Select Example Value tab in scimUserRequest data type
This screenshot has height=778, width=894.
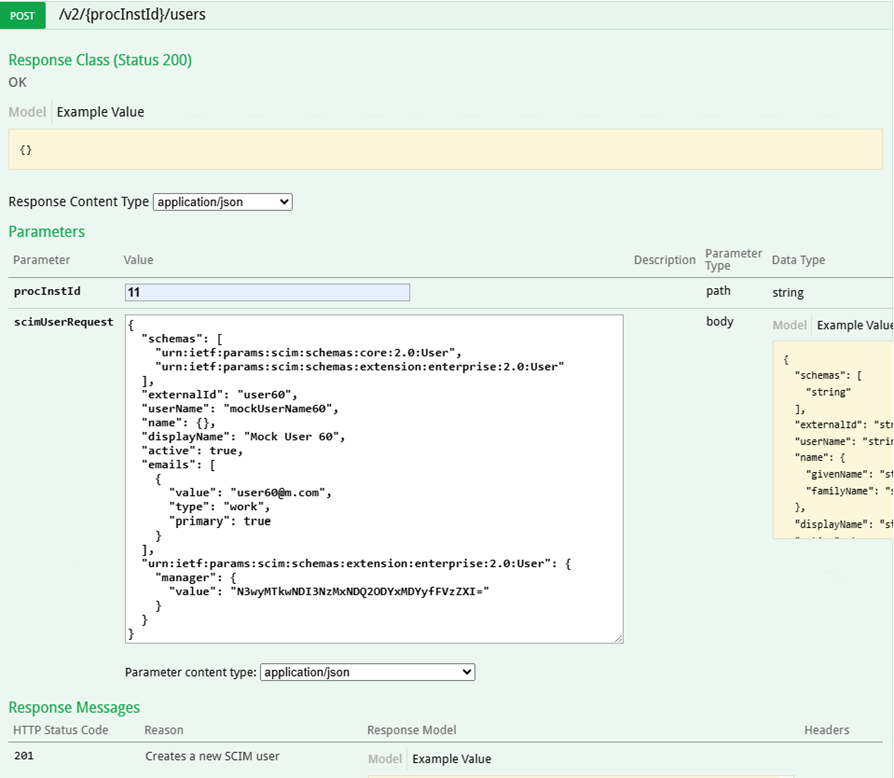[x=853, y=325]
